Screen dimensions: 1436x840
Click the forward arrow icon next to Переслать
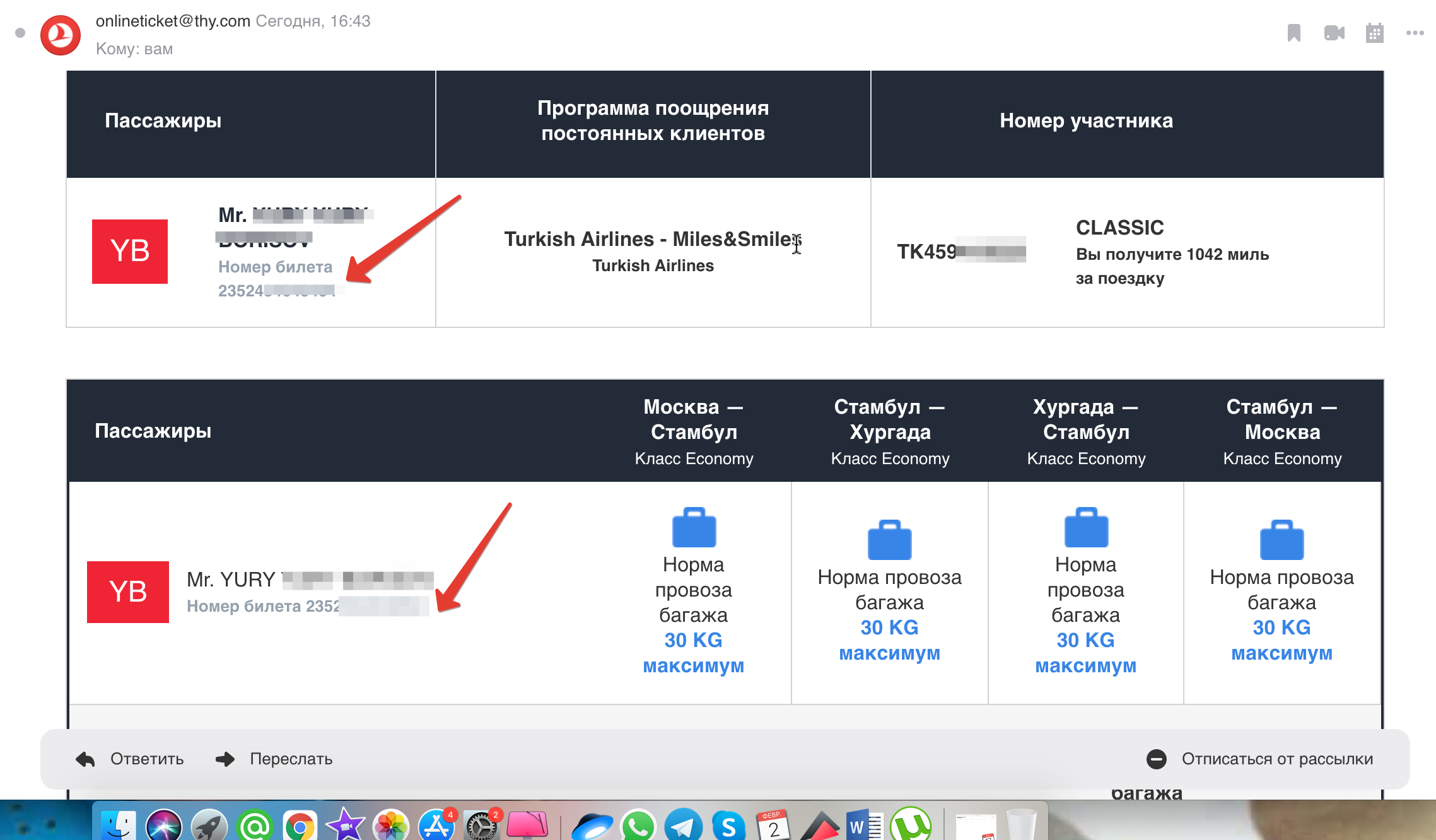click(x=225, y=759)
